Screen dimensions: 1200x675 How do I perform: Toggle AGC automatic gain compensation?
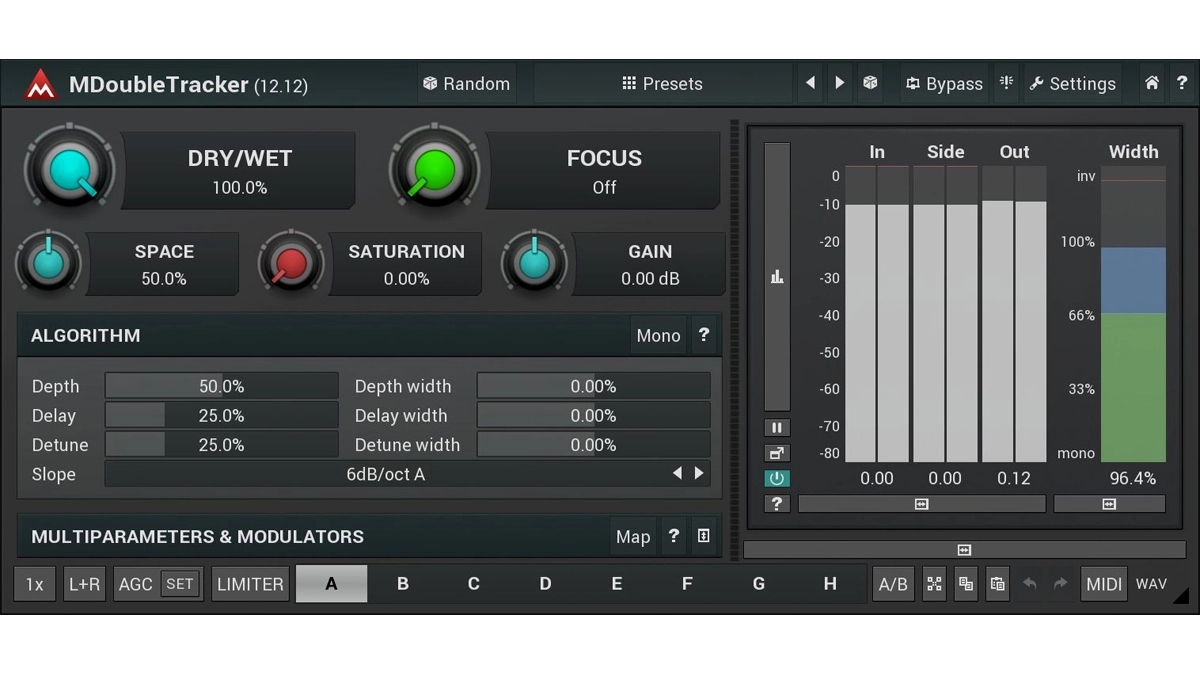136,584
